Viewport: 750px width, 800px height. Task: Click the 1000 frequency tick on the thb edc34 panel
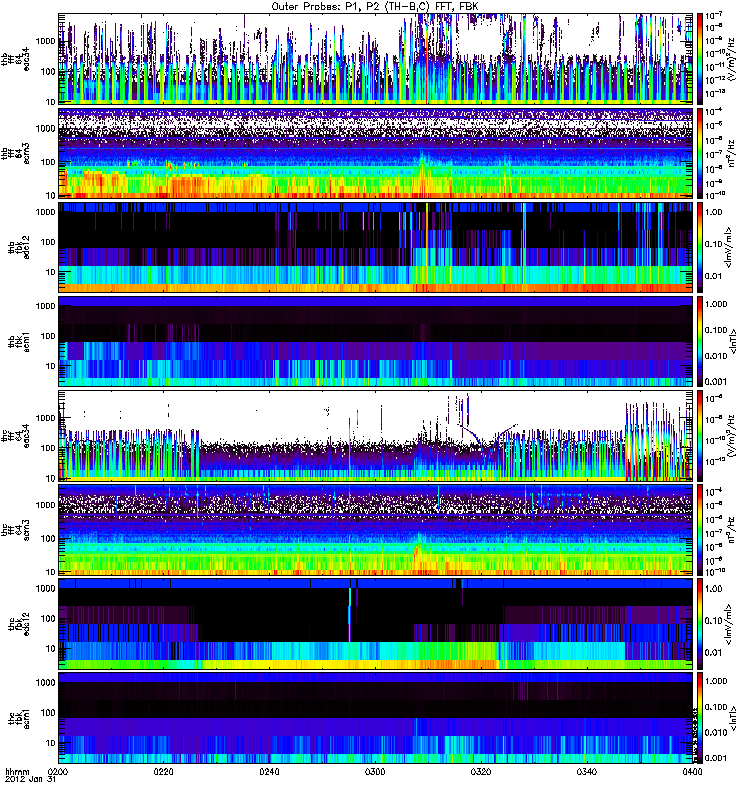point(45,41)
